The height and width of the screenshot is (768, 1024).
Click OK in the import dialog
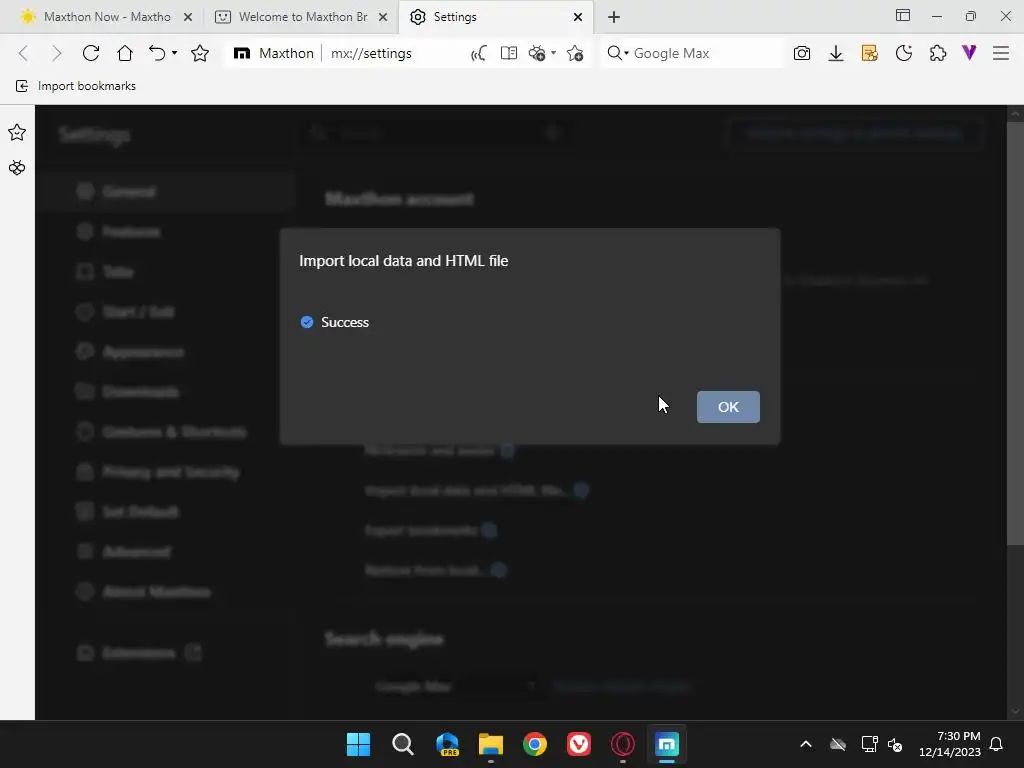[x=728, y=407]
